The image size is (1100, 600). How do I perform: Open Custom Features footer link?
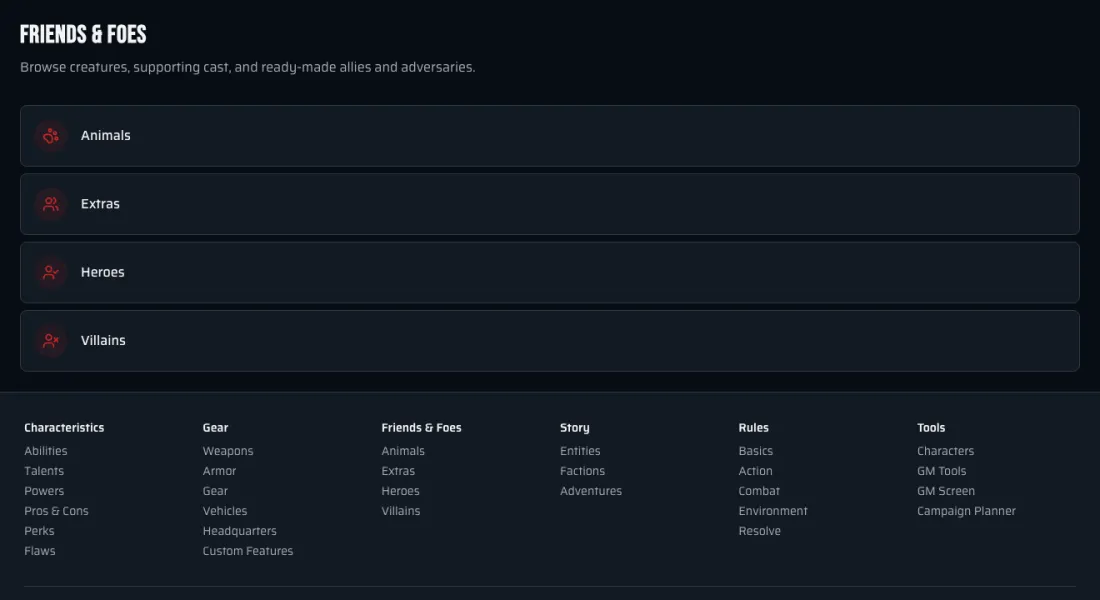coord(248,551)
